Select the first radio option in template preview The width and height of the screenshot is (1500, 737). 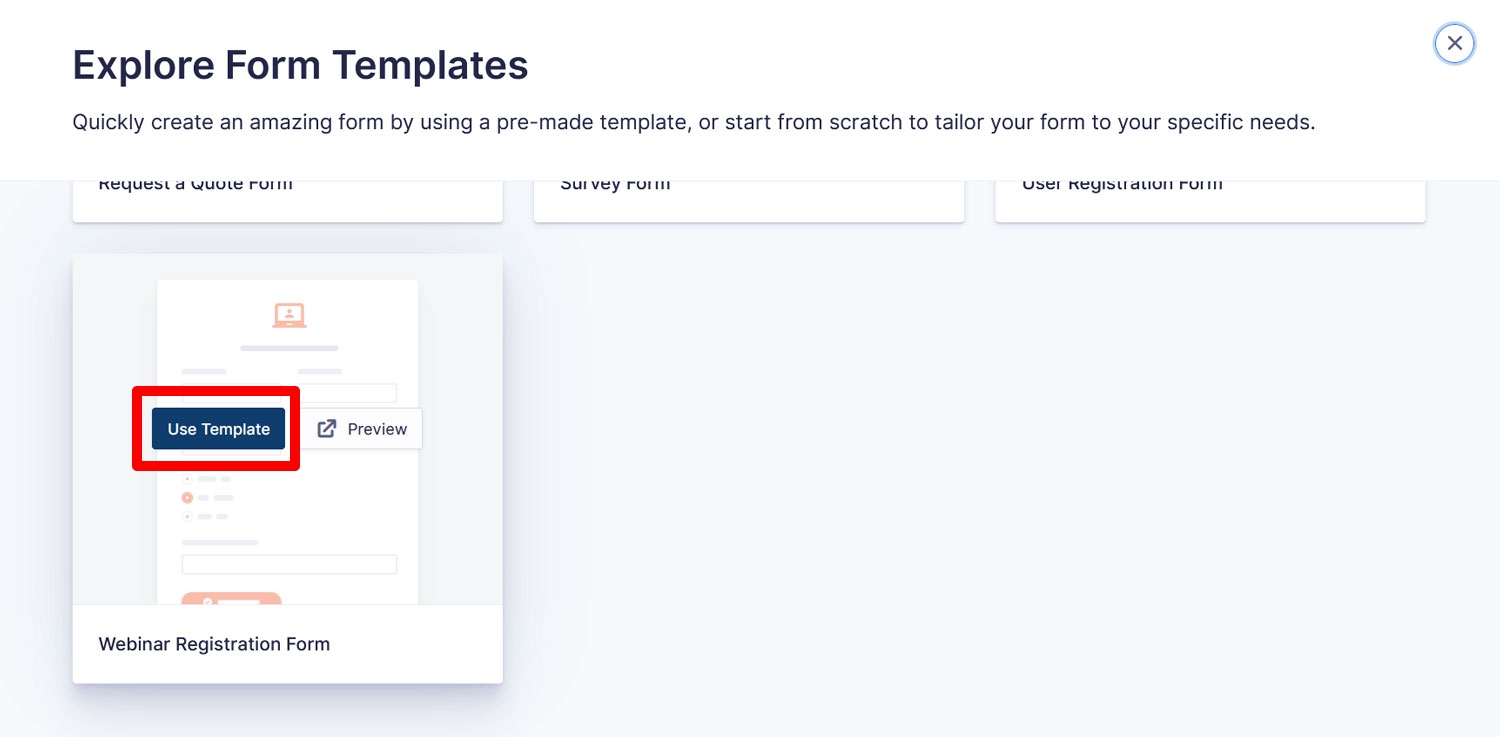click(x=187, y=479)
